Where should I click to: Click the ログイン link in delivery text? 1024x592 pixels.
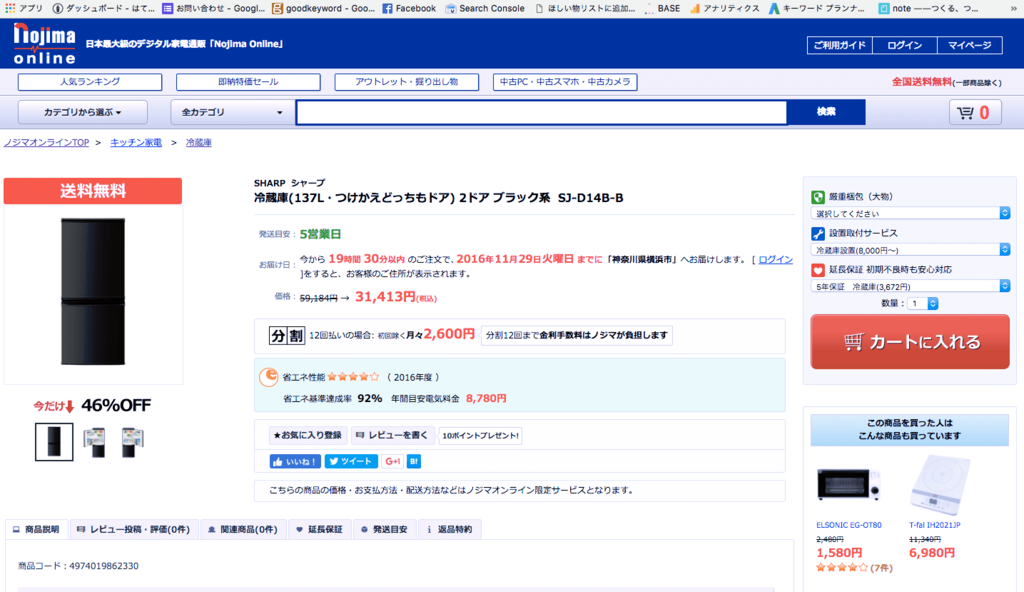pos(775,259)
